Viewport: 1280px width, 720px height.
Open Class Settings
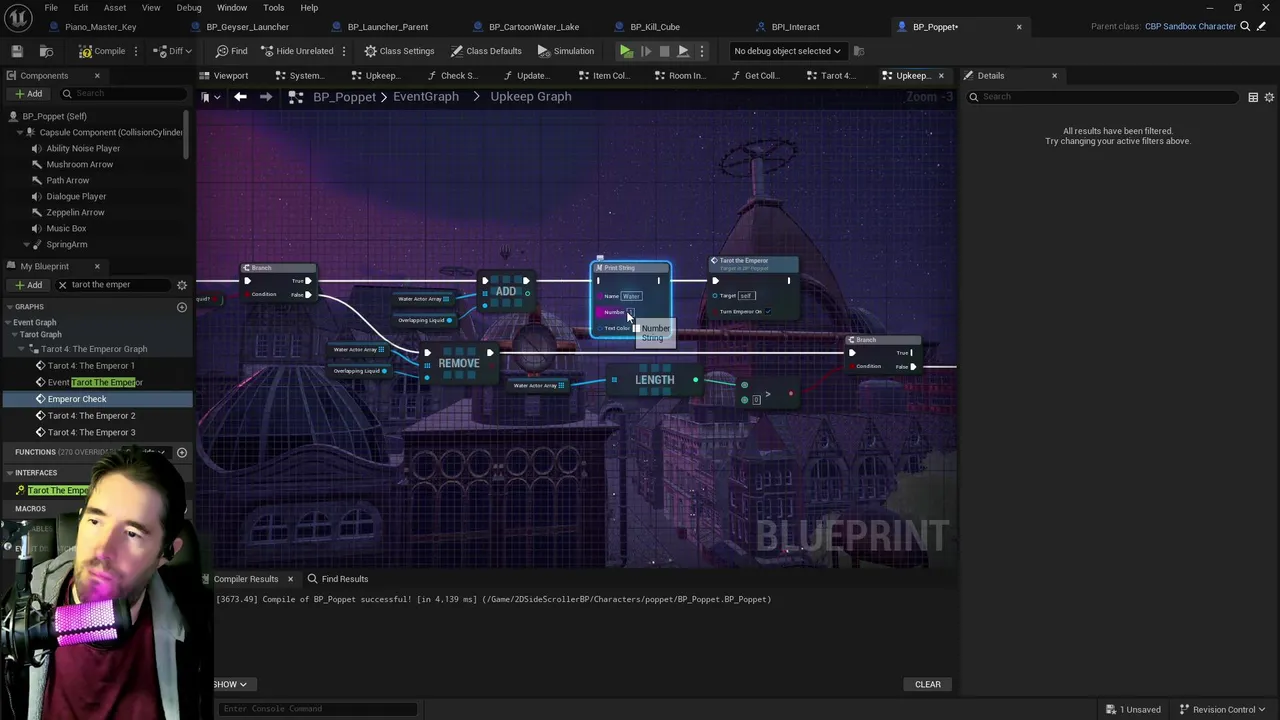coord(399,51)
